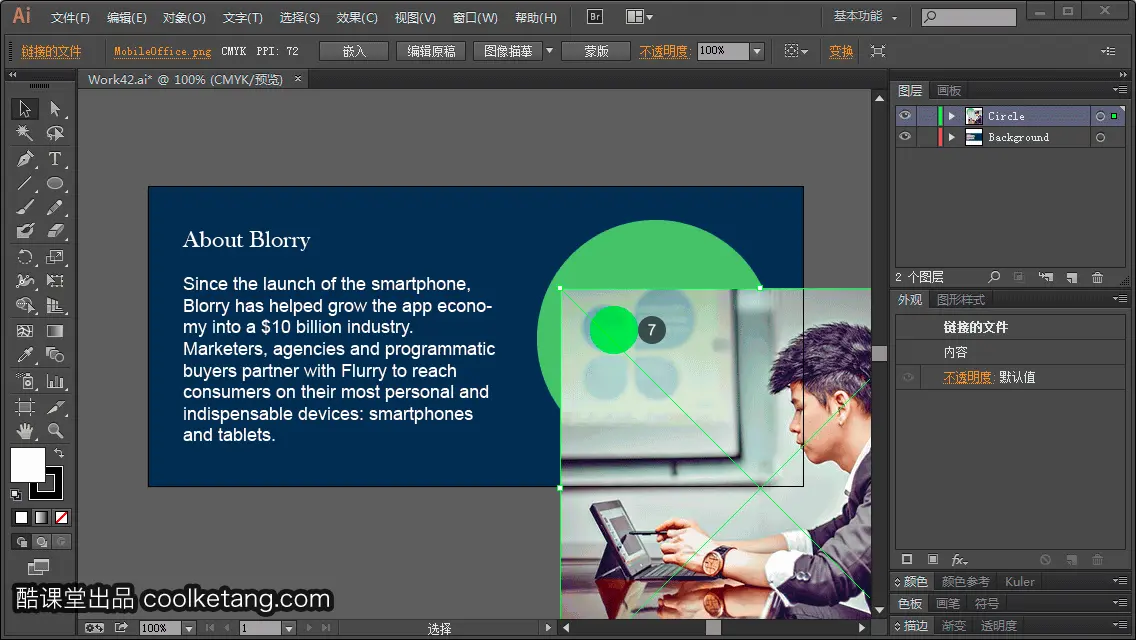Create new layer in Layers panel

pyautogui.click(x=1072, y=277)
